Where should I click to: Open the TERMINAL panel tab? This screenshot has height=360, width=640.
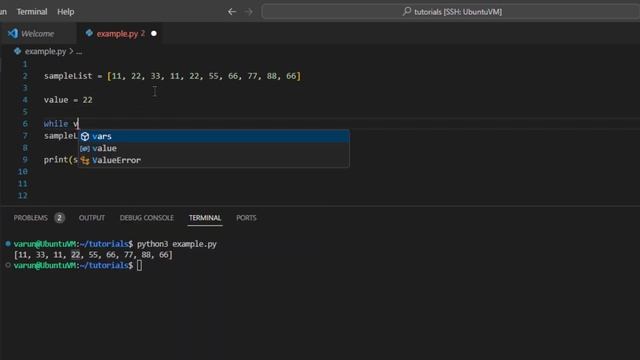tap(205, 218)
